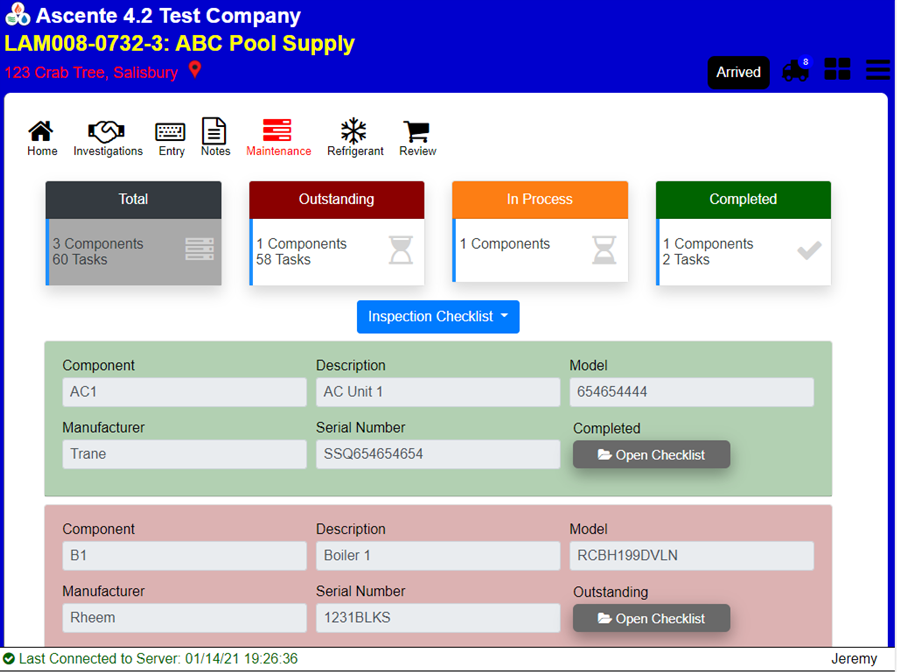
Task: Select the Total components card
Action: (133, 234)
